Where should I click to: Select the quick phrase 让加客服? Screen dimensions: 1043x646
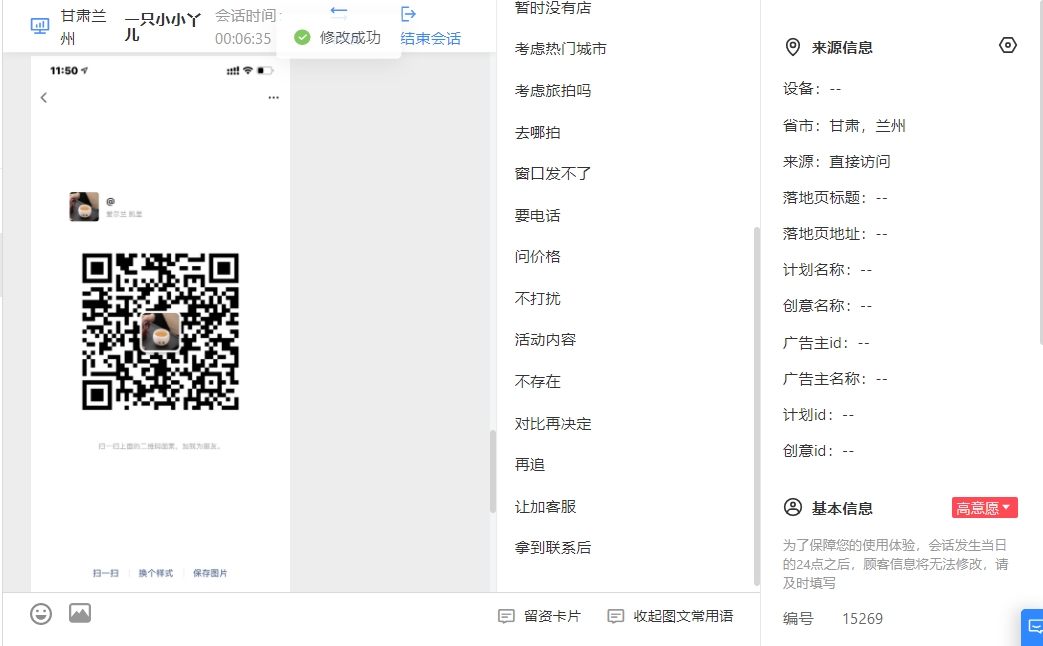click(545, 506)
